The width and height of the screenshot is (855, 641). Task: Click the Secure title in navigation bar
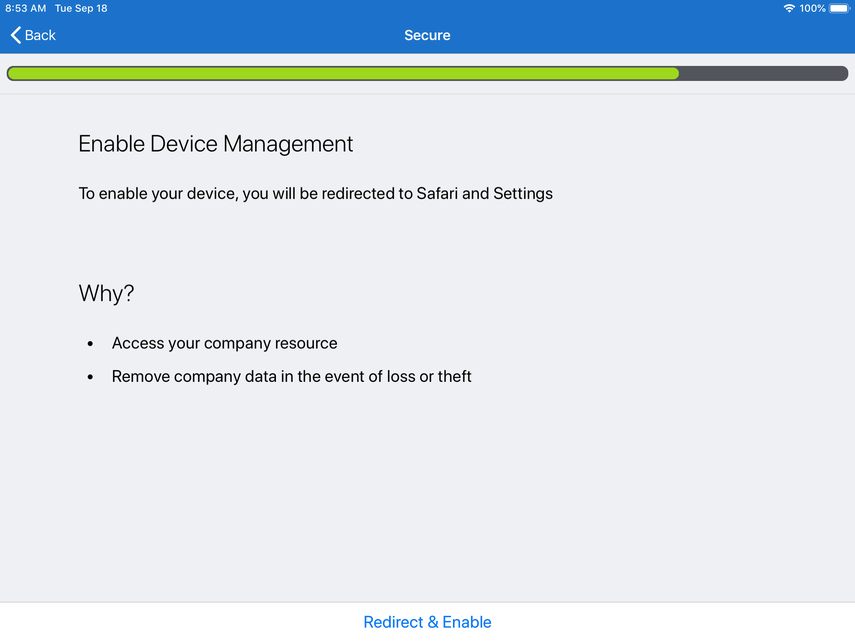[427, 35]
